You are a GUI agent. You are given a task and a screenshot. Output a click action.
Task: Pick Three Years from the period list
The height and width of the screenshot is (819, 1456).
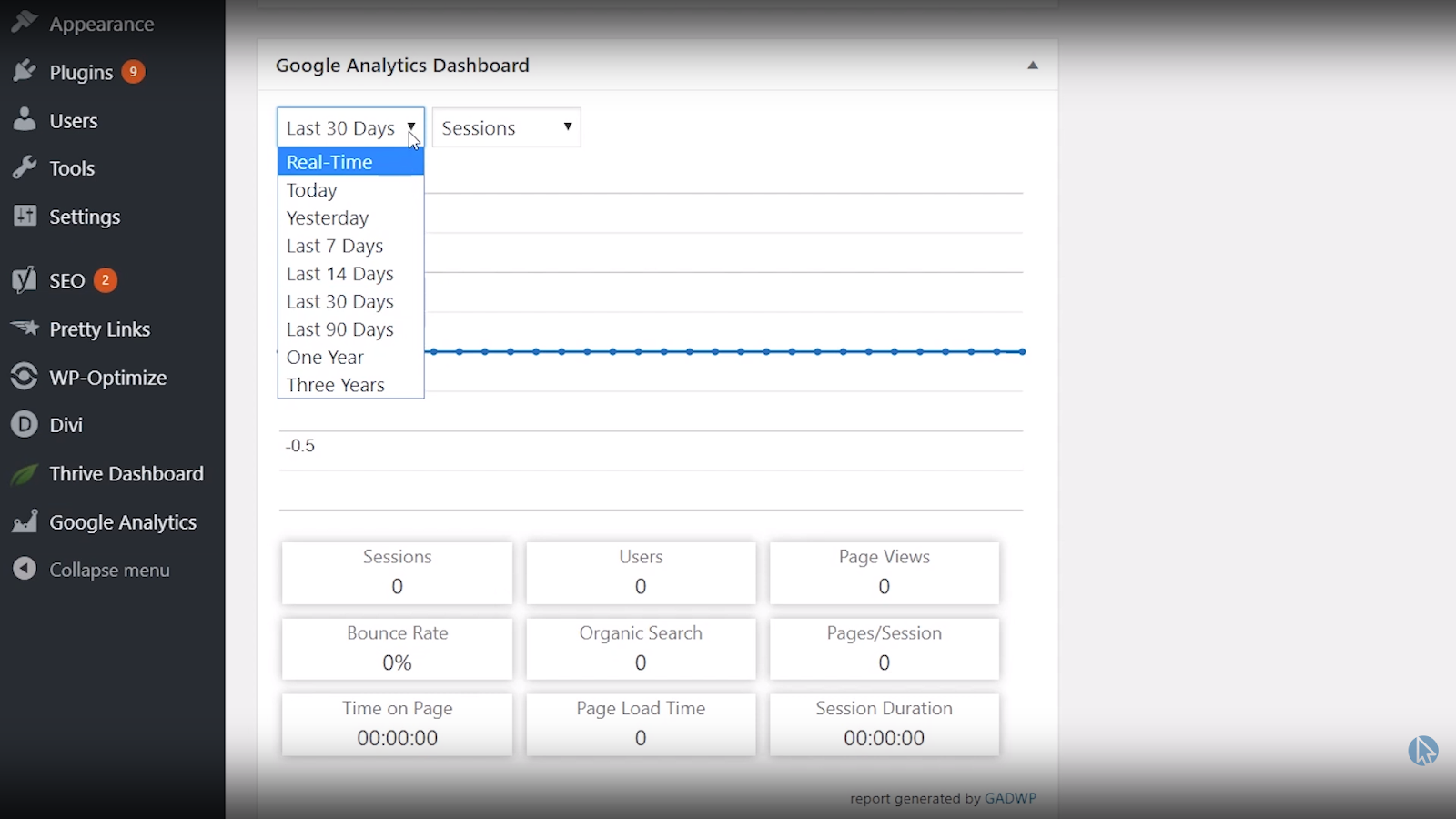[x=350, y=385]
